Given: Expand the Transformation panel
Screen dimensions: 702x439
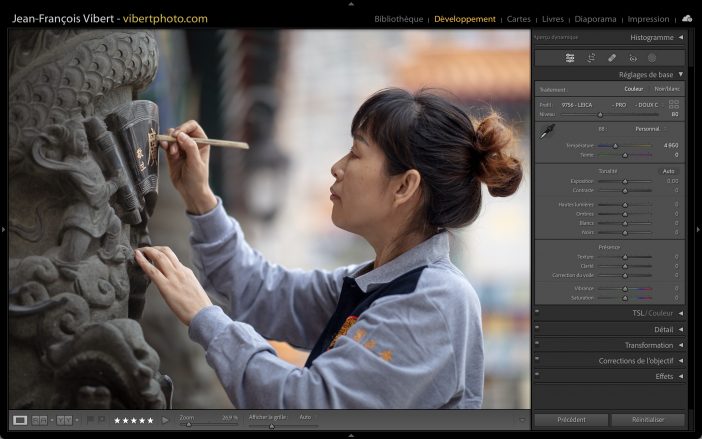Looking at the screenshot, I should 681,345.
